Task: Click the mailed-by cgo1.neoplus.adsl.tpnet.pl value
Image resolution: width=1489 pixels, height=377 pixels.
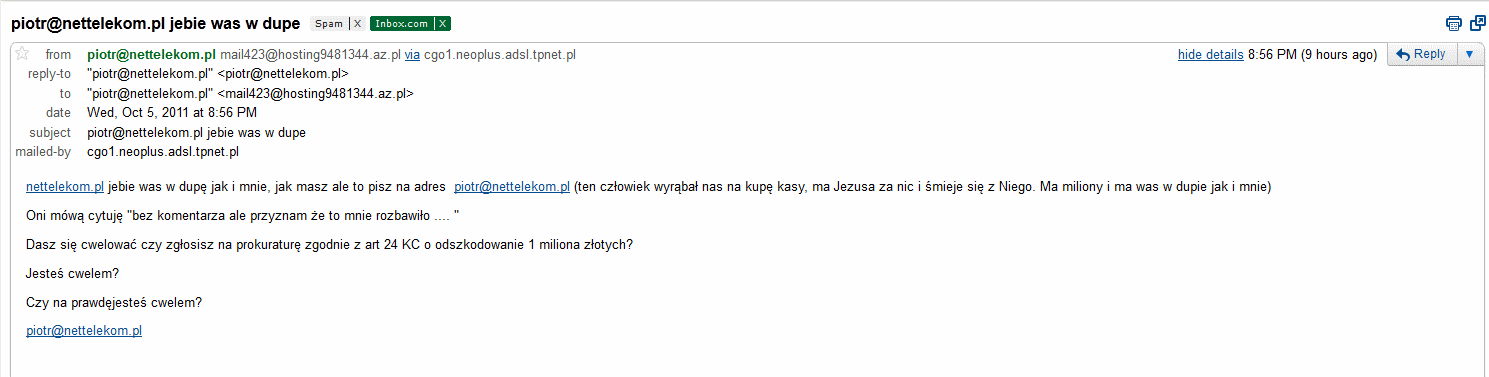Action: (x=163, y=152)
